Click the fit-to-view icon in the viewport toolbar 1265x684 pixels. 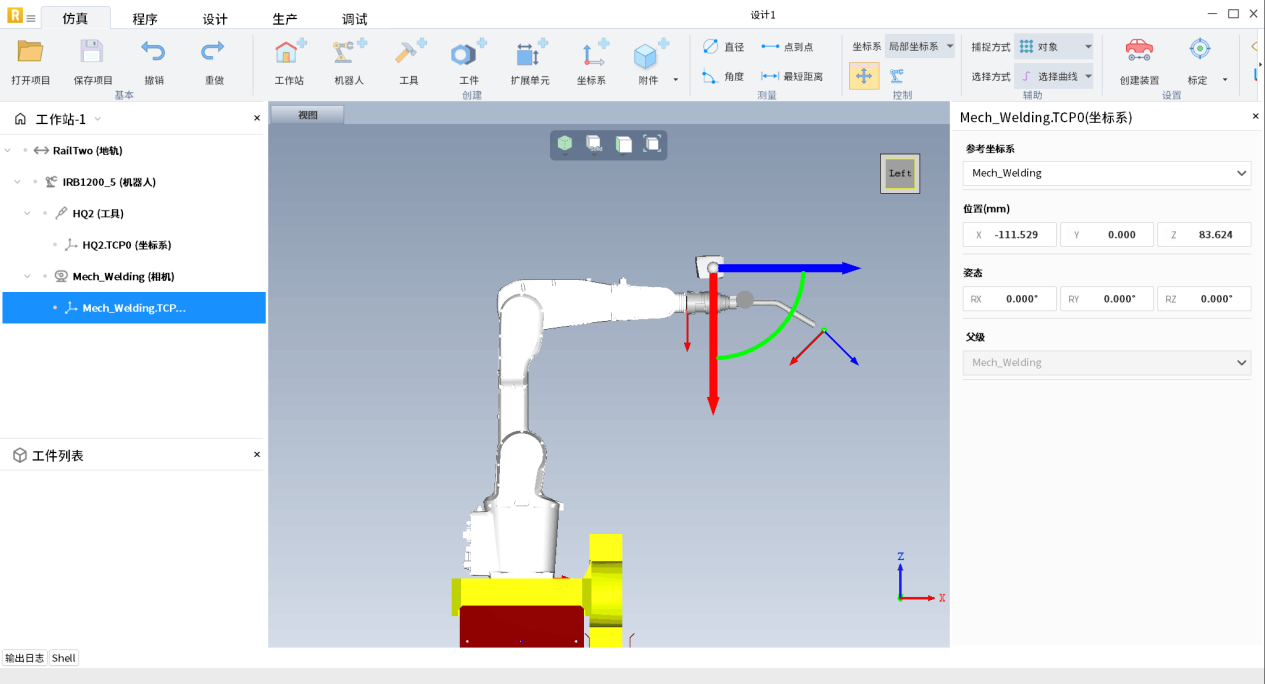click(652, 144)
